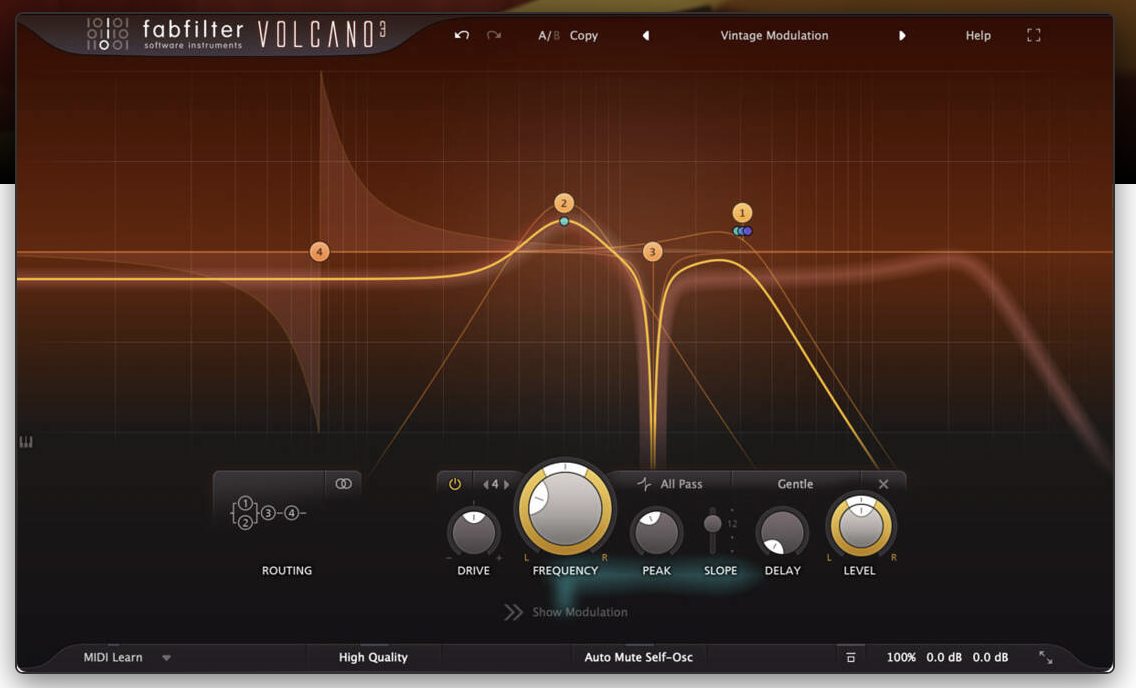Click the SLOPE slider handle
The width and height of the screenshot is (1136, 688).
(712, 524)
